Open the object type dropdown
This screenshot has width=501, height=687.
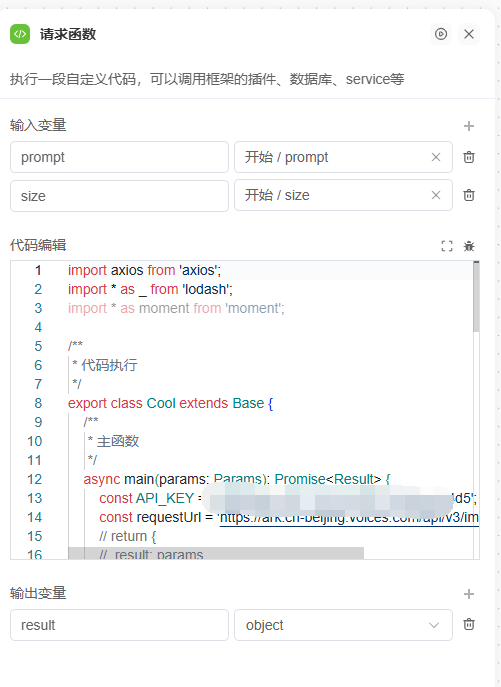click(343, 625)
